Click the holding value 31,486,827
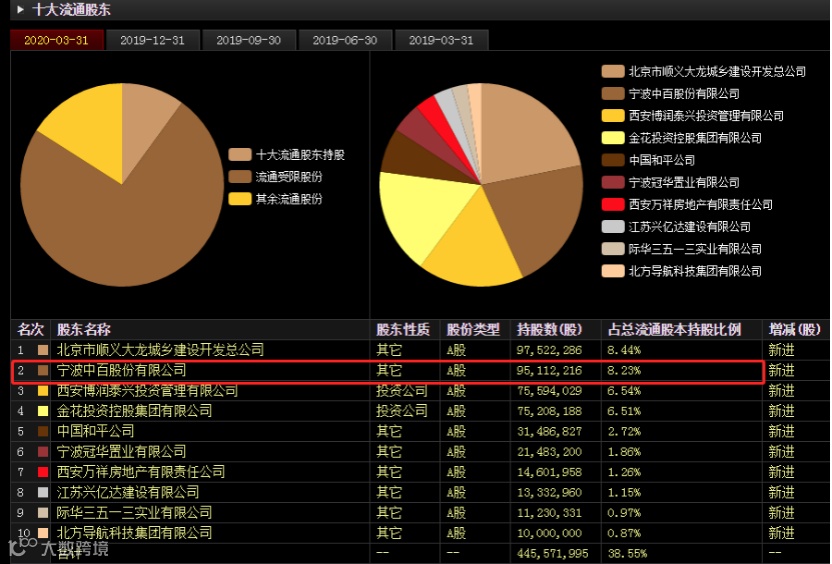 coord(549,431)
